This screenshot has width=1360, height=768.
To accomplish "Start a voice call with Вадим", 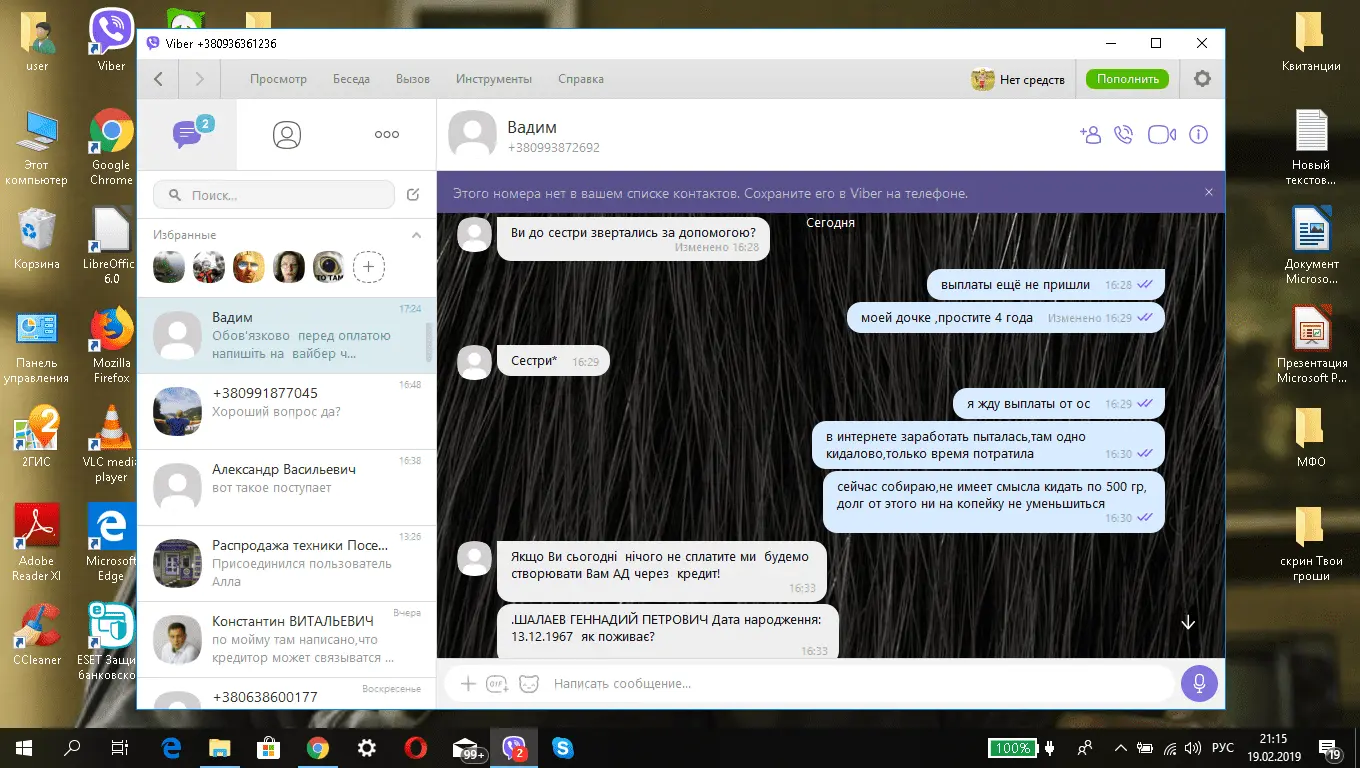I will coord(1124,135).
